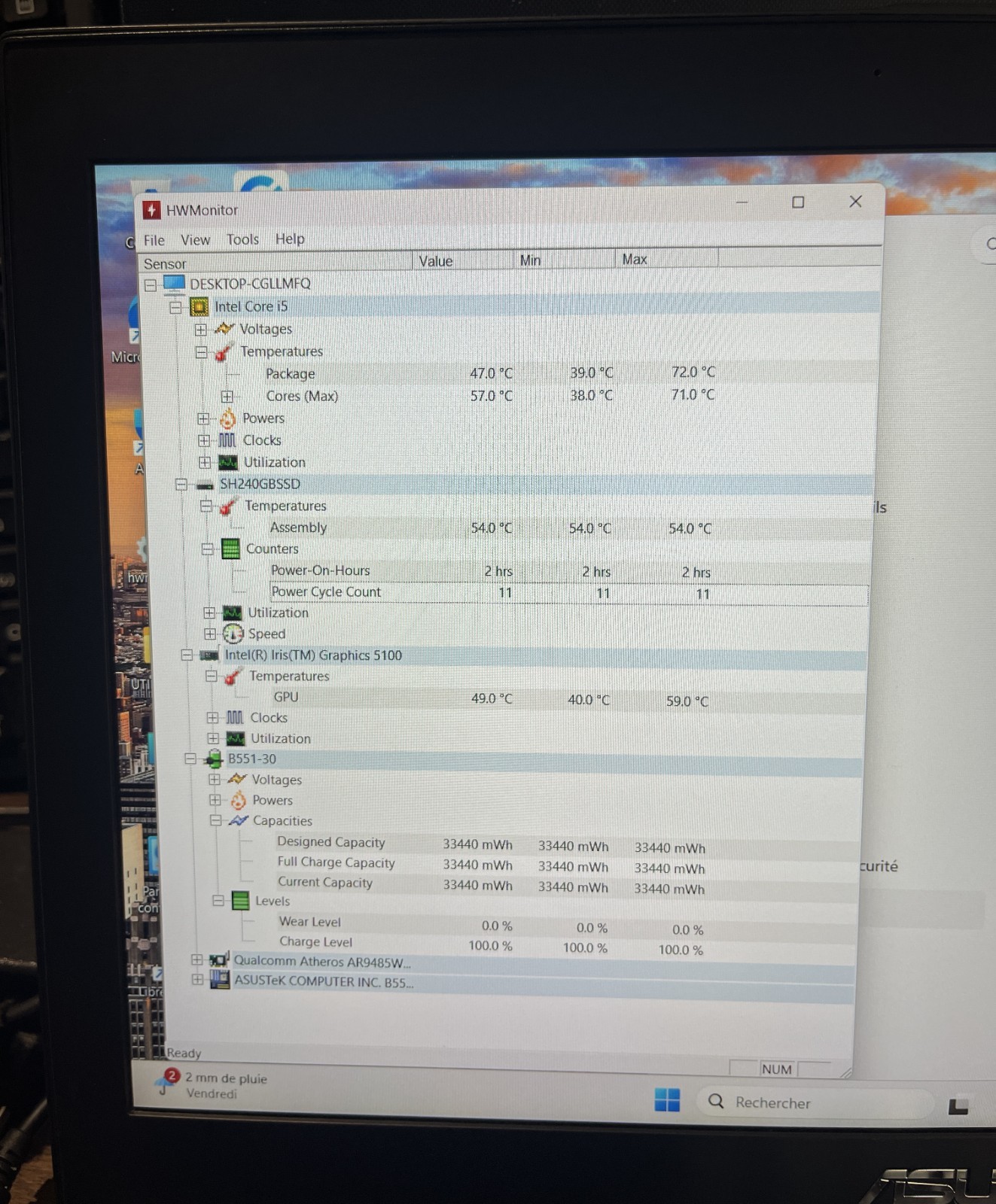The image size is (996, 1204).
Task: Collapse the Counters section
Action: click(x=207, y=550)
